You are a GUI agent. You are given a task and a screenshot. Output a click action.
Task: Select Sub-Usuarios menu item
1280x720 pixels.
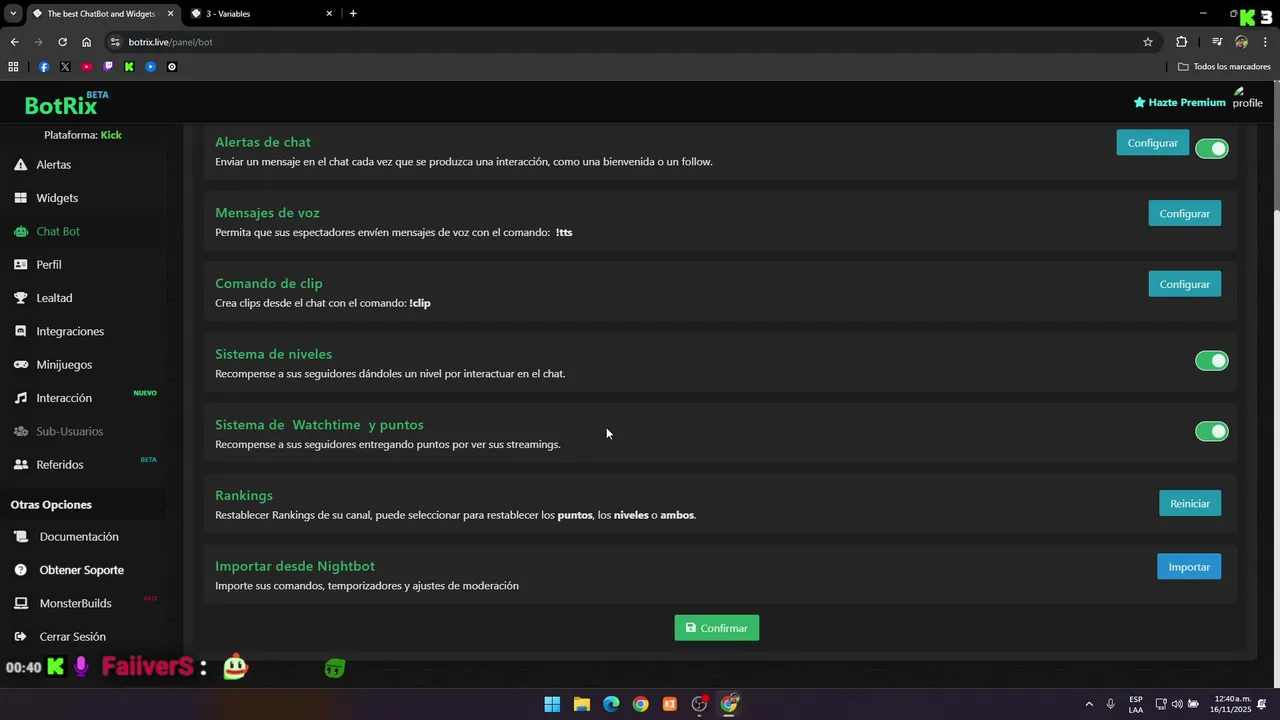[x=69, y=431]
